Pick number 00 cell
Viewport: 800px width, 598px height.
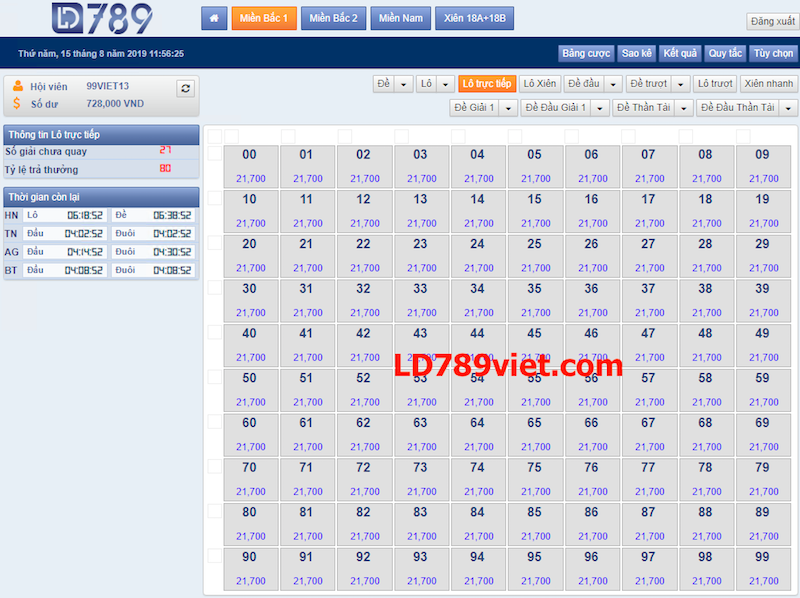(x=251, y=166)
